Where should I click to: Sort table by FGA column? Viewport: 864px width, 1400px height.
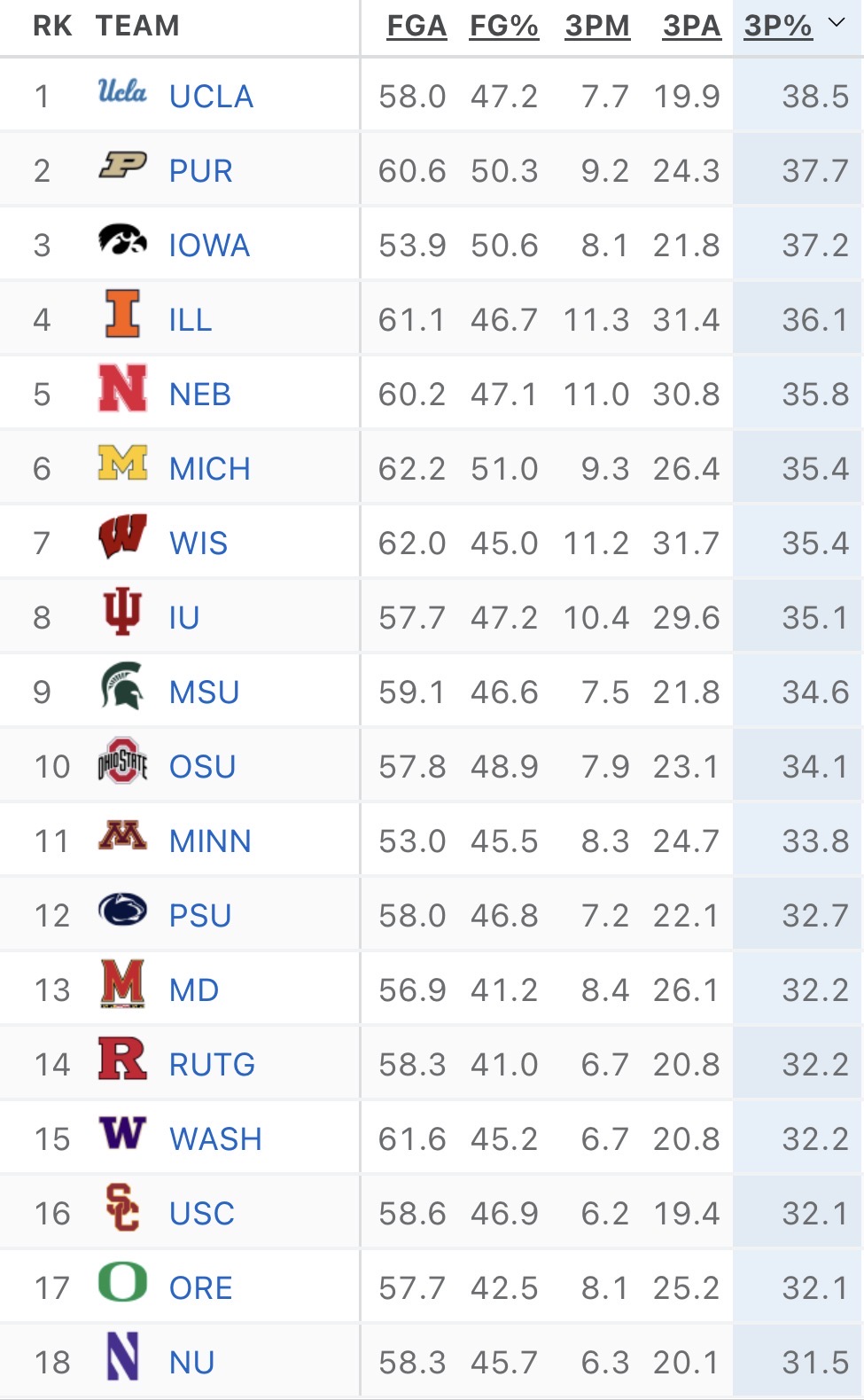(416, 27)
